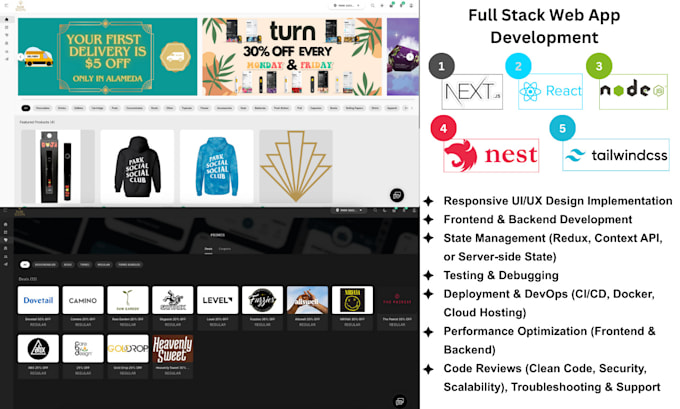Open the allswell deal card

[x=307, y=308]
